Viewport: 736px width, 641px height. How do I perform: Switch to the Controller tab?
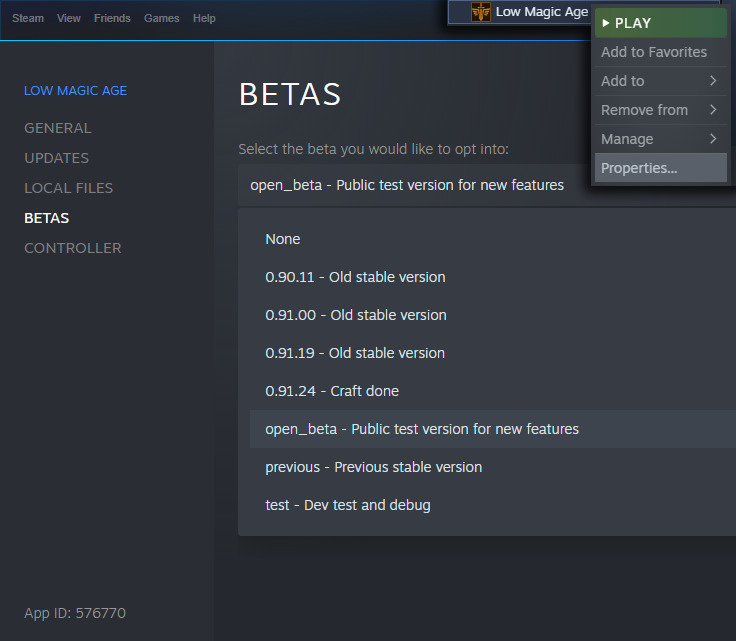73,248
